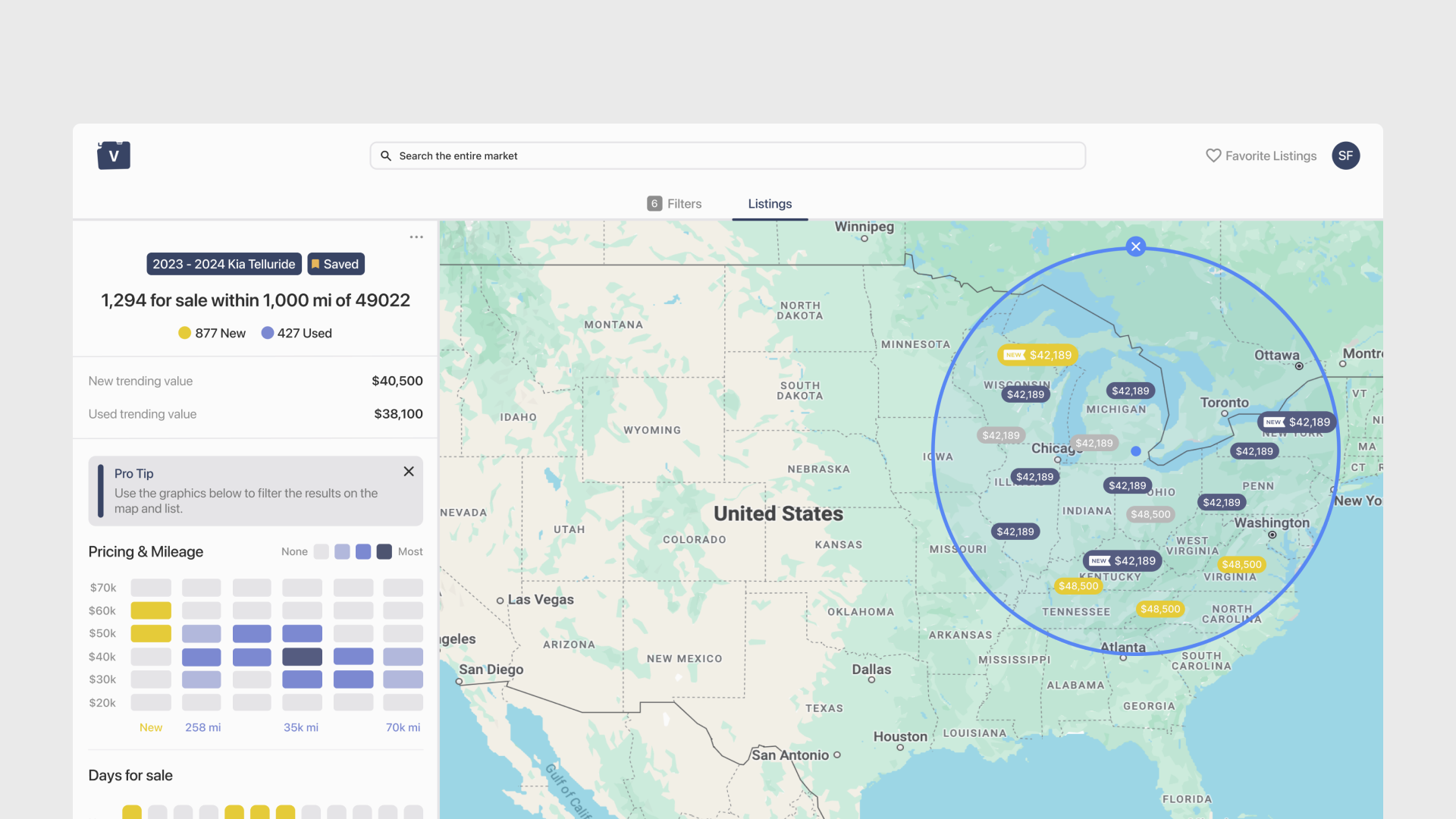Click the gray $42,189 marker near Chicago
The height and width of the screenshot is (819, 1456).
point(1094,444)
